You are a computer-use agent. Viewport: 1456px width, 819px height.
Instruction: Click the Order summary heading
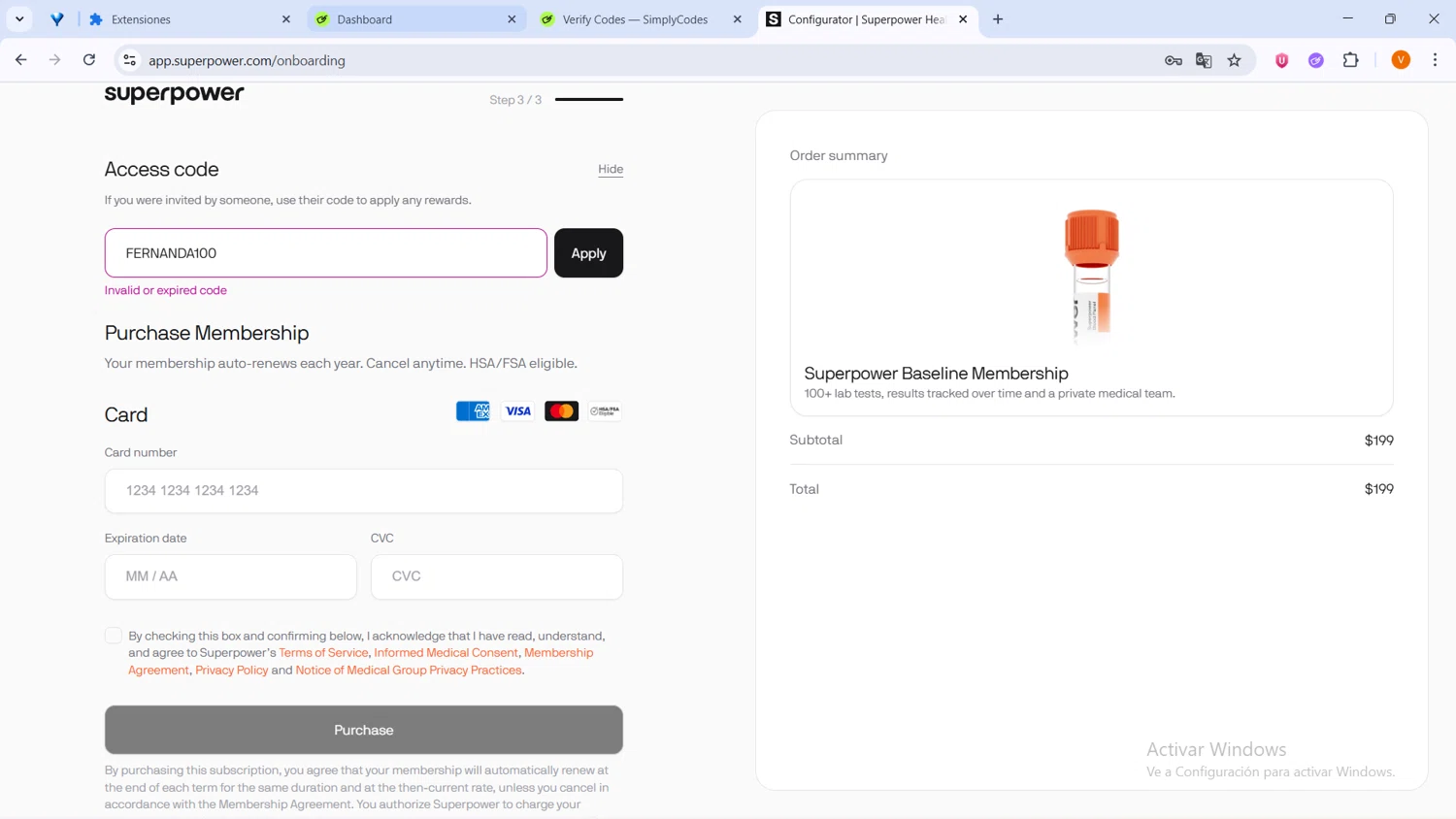coord(839,155)
